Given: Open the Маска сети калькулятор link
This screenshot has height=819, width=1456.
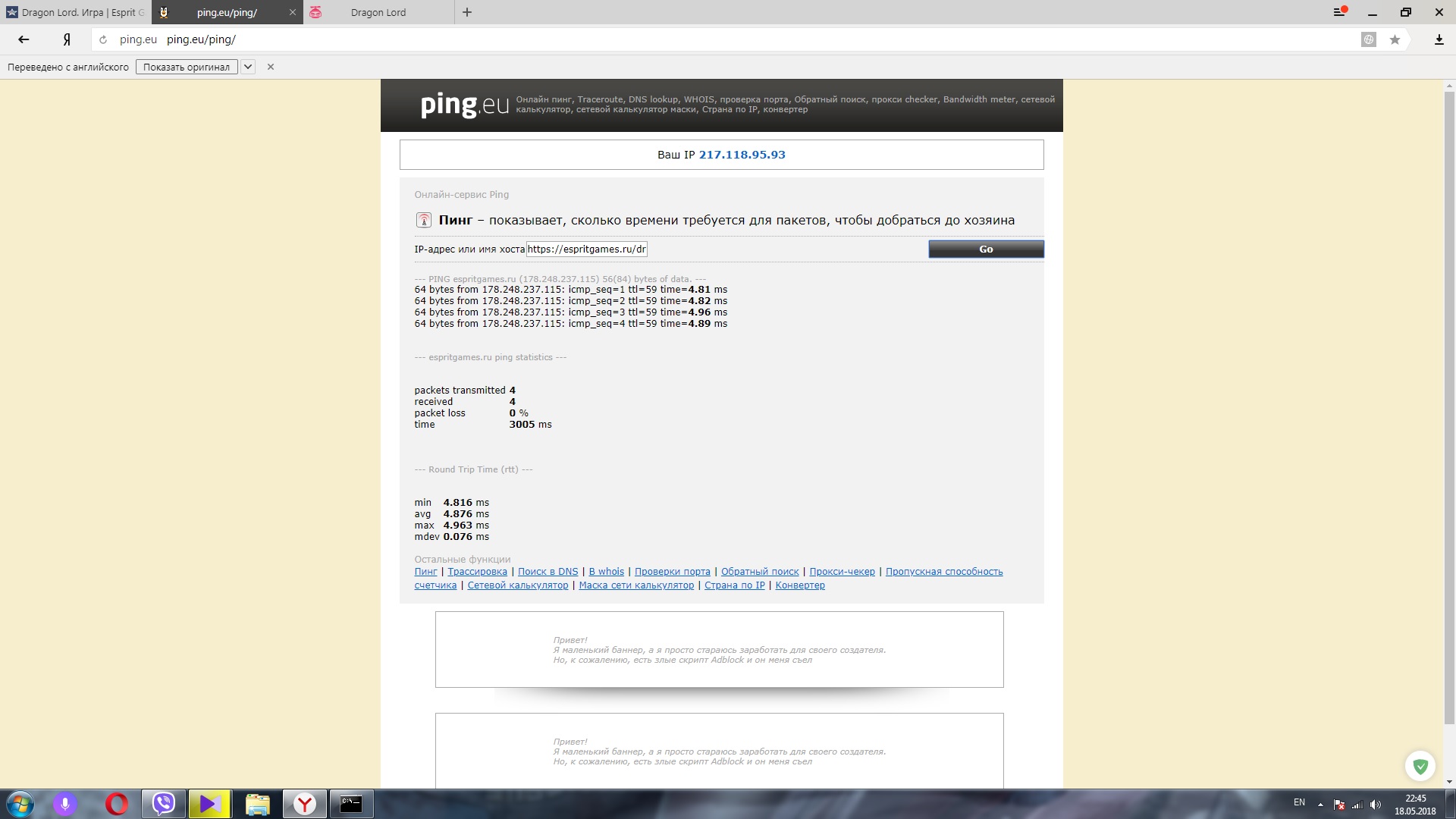Looking at the screenshot, I should 636,585.
